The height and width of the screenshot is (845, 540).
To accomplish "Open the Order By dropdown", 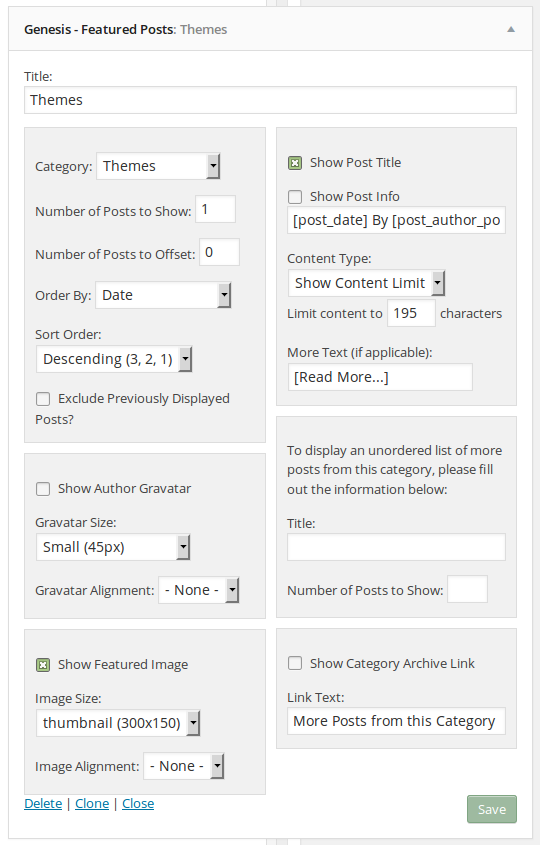I will pyautogui.click(x=163, y=295).
